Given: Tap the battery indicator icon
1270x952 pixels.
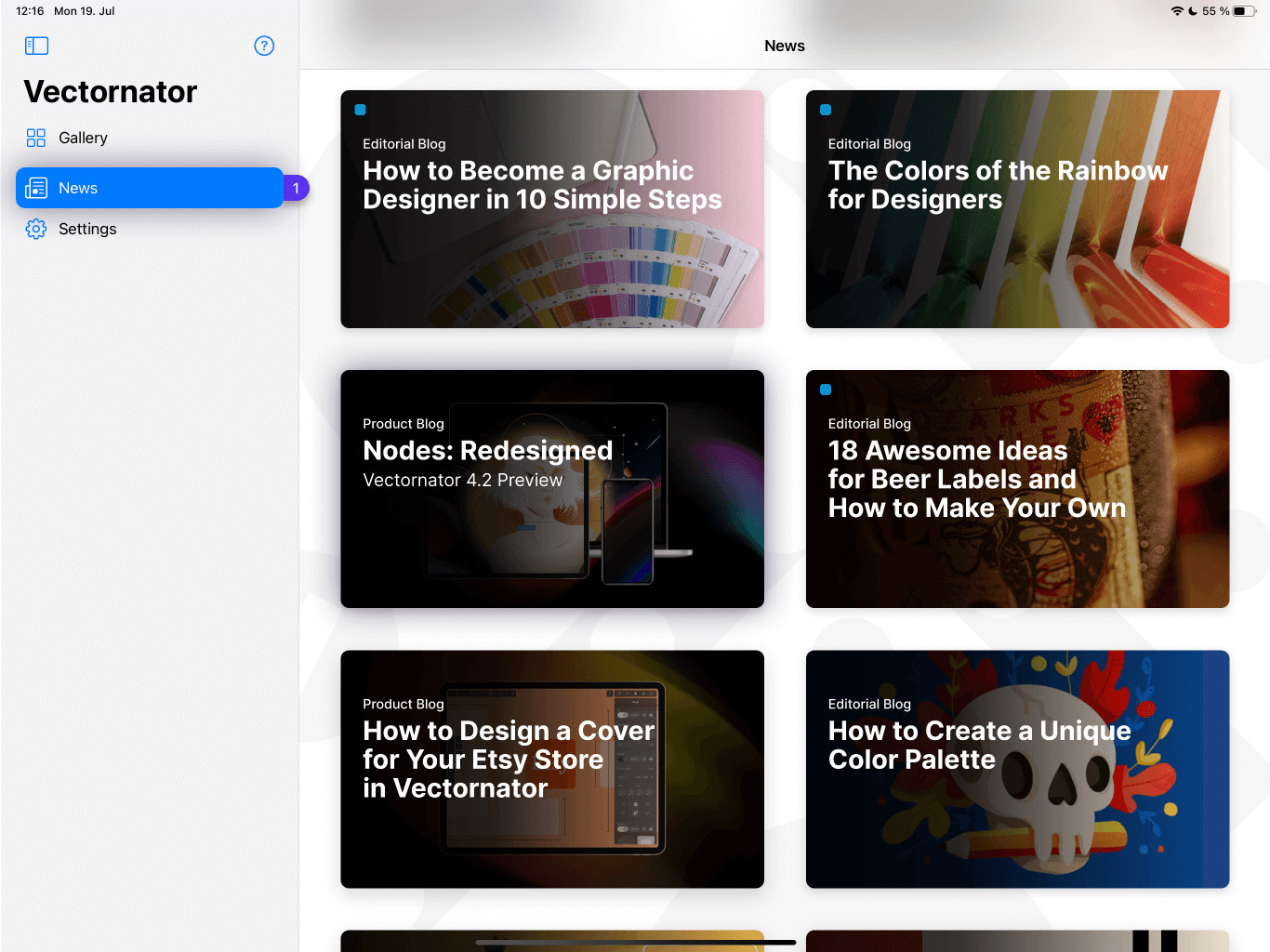Looking at the screenshot, I should (1245, 11).
